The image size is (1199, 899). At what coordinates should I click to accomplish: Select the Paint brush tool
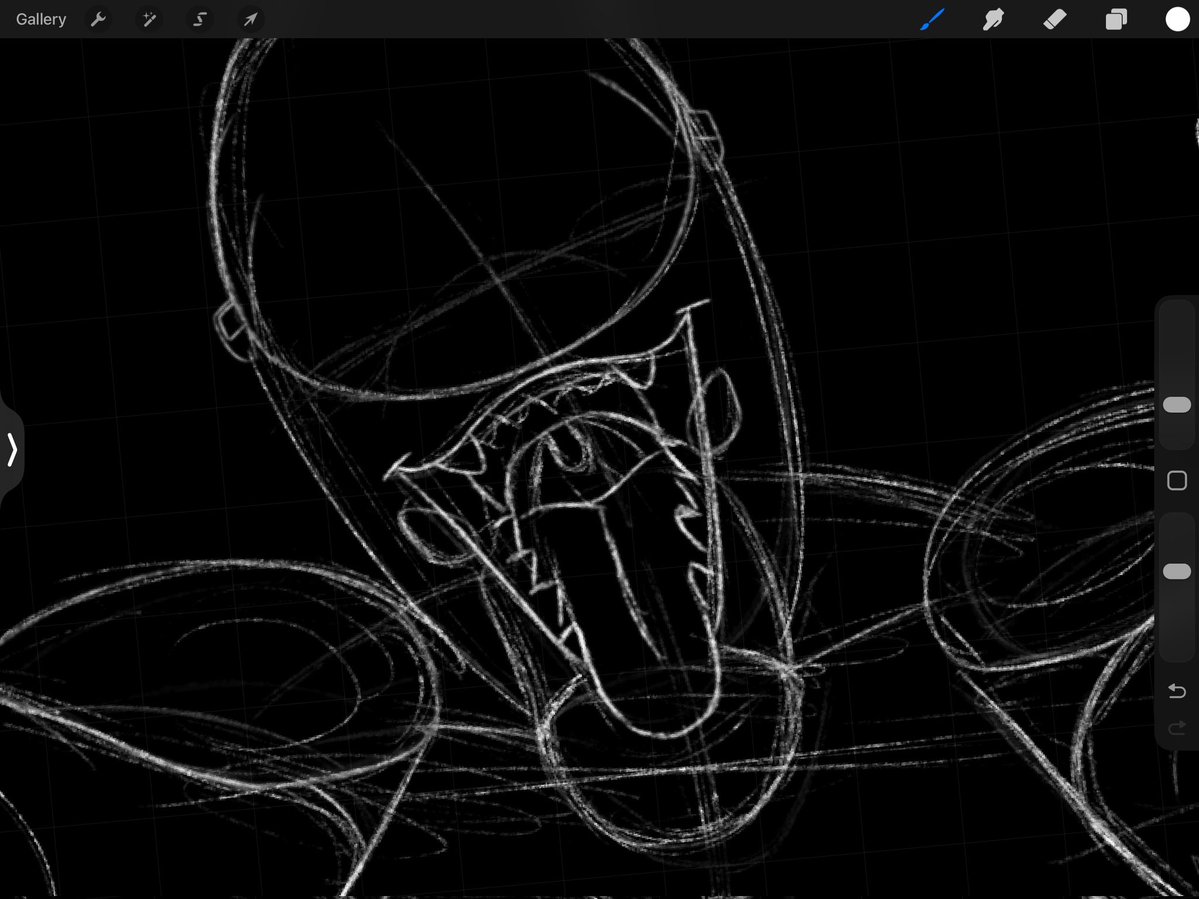click(x=932, y=19)
